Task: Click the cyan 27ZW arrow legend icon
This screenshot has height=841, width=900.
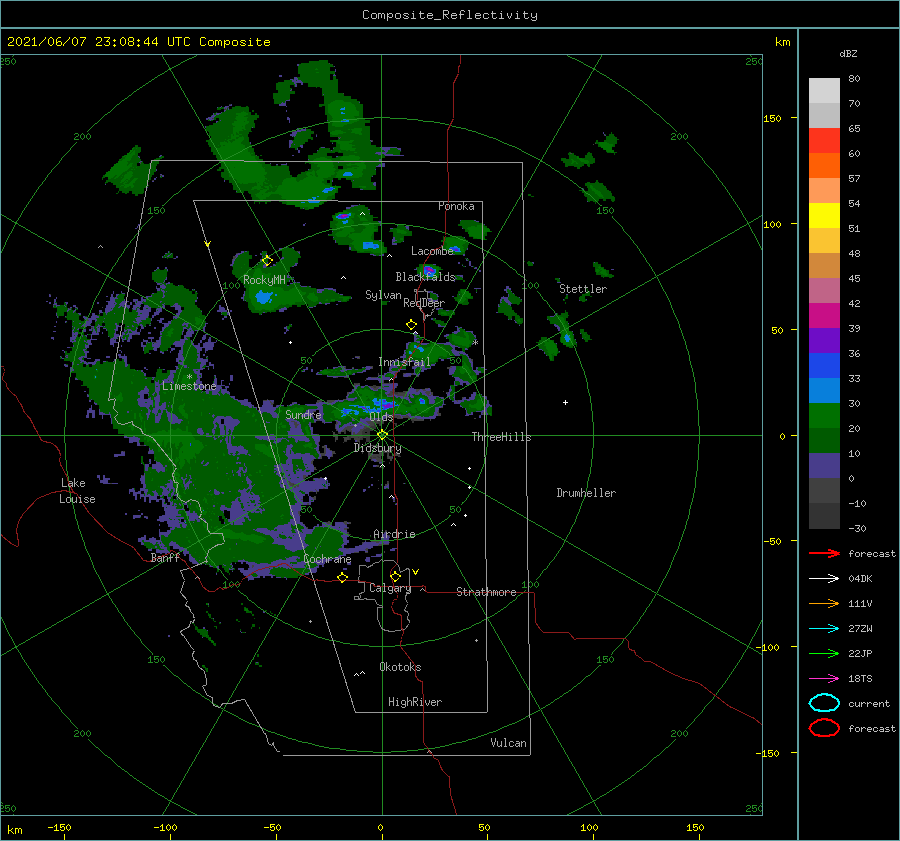Action: (824, 629)
